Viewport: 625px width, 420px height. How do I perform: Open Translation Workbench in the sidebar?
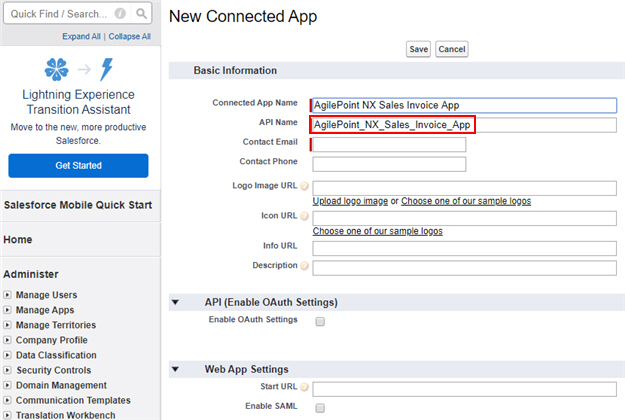pyautogui.click(x=65, y=415)
